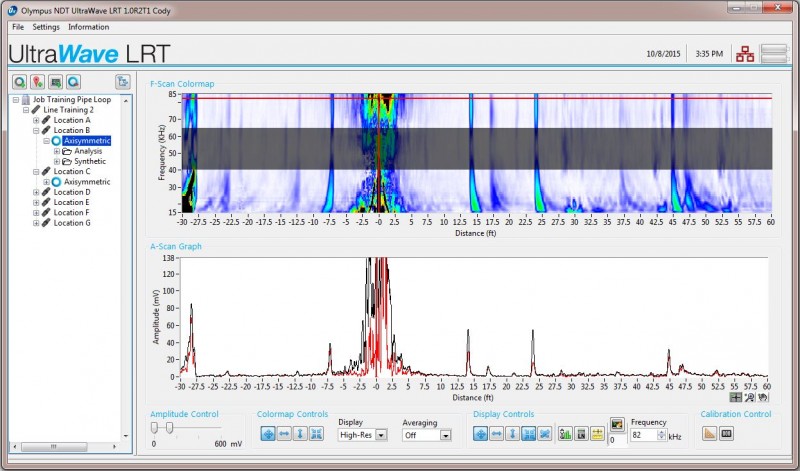Toggle the crosshair cursor tool below the A-Scan graph
The image size is (800, 471).
tap(736, 397)
